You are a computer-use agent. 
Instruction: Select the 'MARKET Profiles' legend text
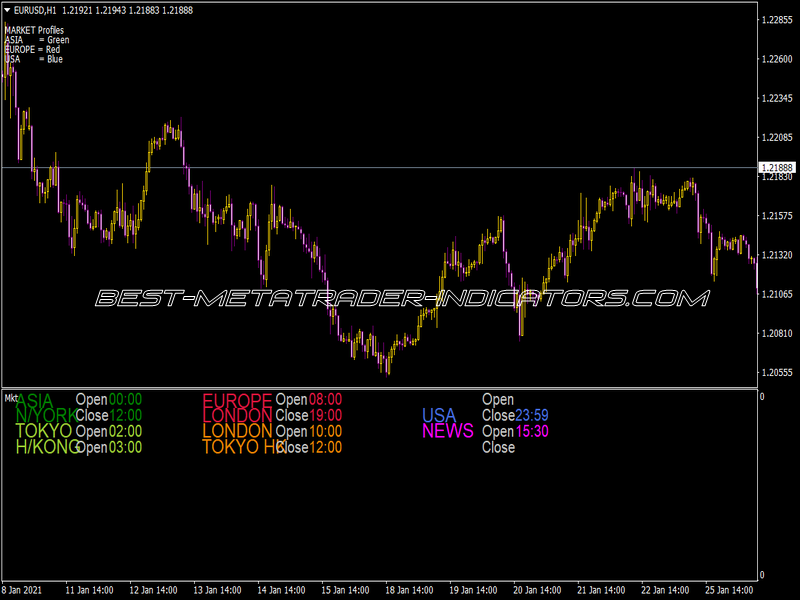[34, 30]
